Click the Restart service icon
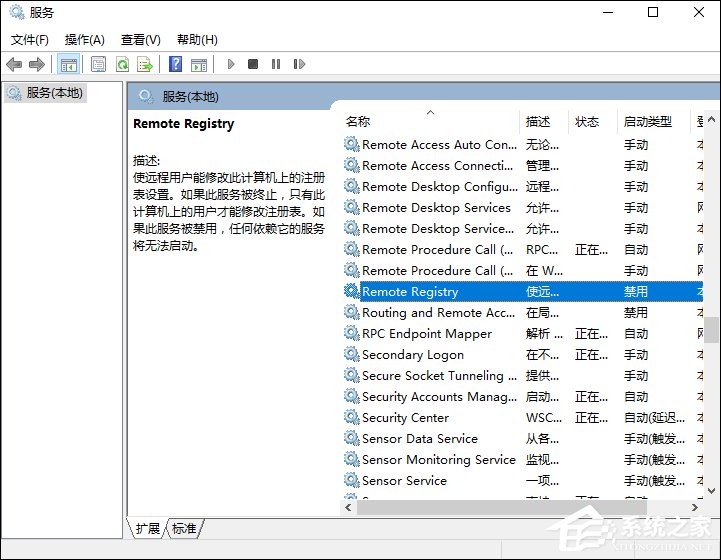 [x=299, y=64]
